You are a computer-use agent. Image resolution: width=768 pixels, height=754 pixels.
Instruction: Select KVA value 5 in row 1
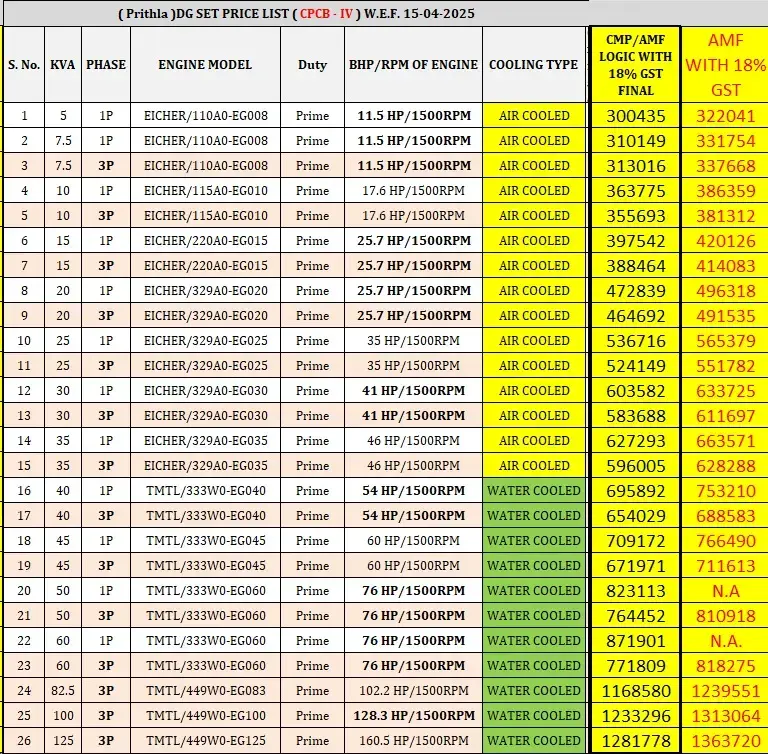63,116
